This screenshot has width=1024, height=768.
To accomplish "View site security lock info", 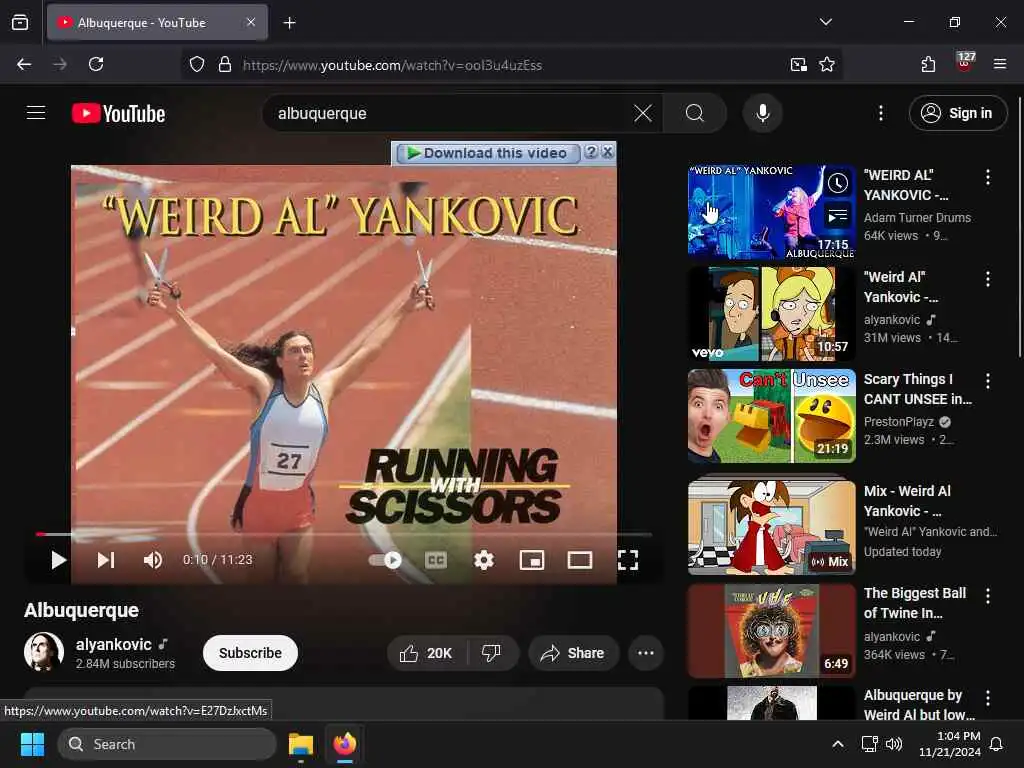I will click(225, 64).
